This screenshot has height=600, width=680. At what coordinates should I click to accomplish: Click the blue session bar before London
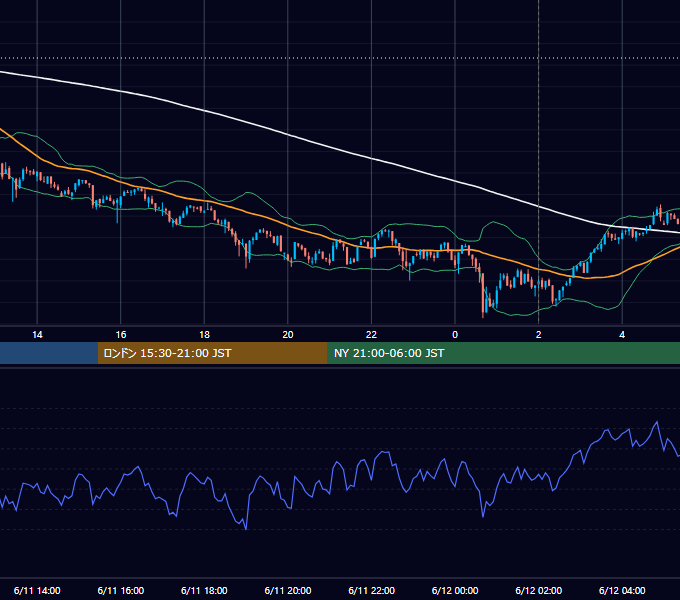tap(49, 353)
